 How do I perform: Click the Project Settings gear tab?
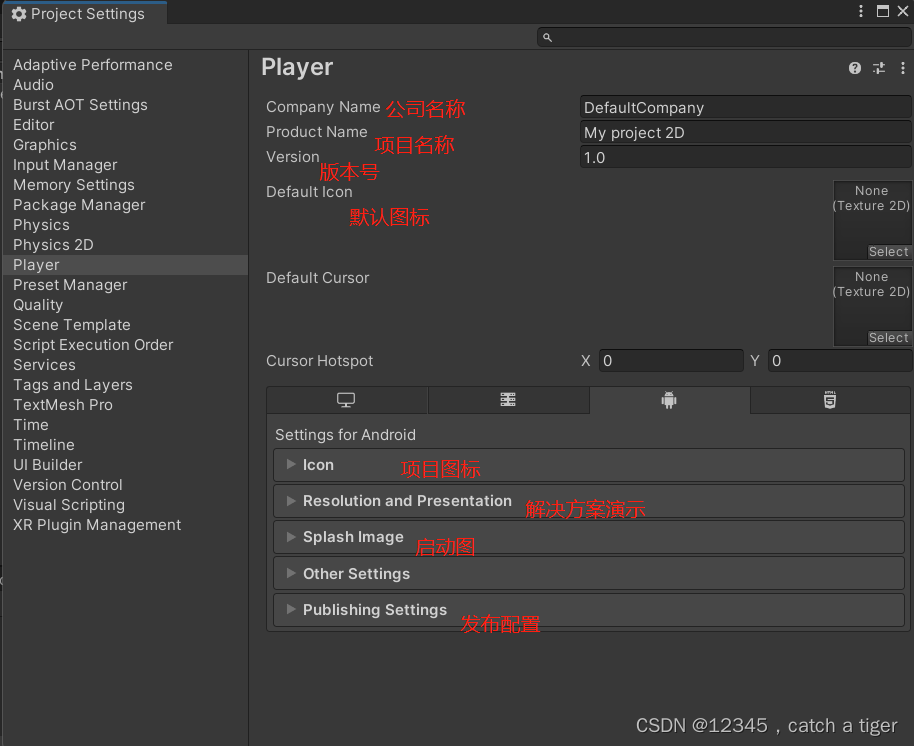click(x=86, y=13)
